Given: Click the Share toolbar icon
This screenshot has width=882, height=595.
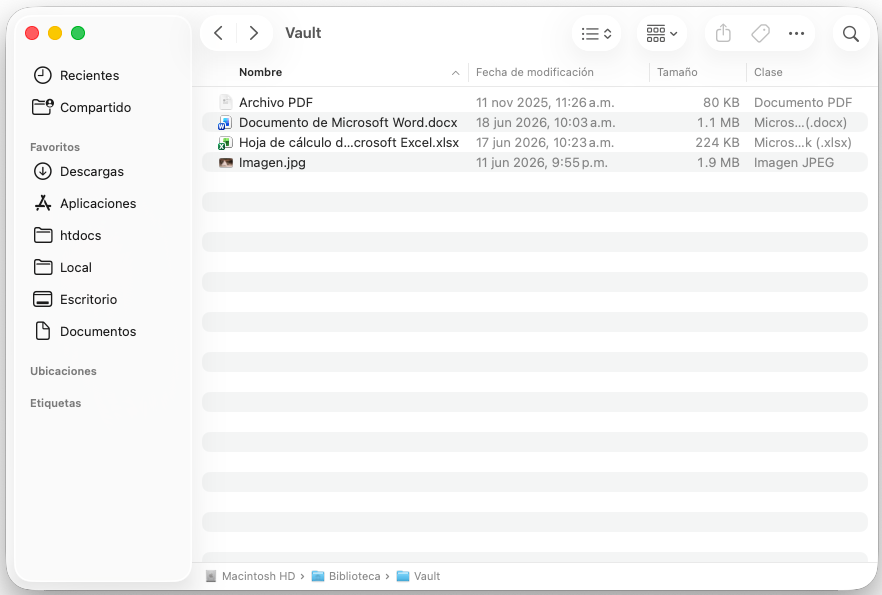Looking at the screenshot, I should 723,33.
